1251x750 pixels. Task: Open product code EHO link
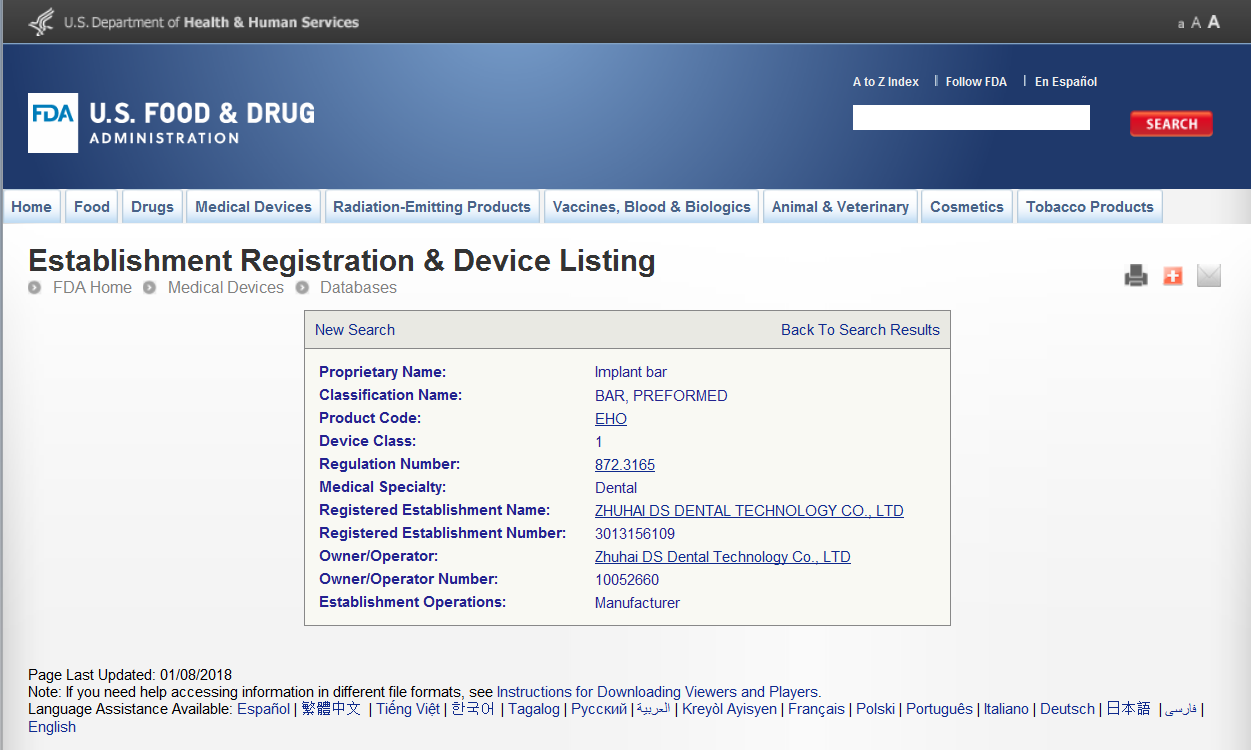611,419
